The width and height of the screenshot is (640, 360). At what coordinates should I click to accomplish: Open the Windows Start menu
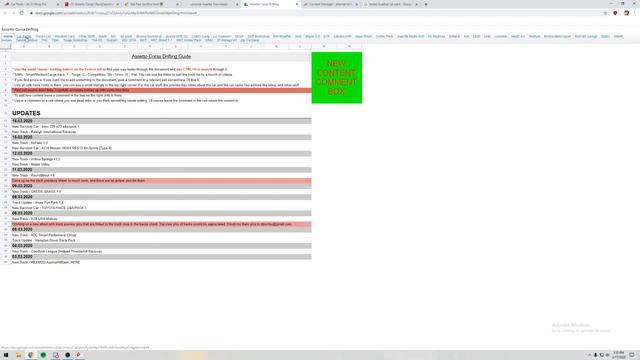pyautogui.click(x=6, y=355)
